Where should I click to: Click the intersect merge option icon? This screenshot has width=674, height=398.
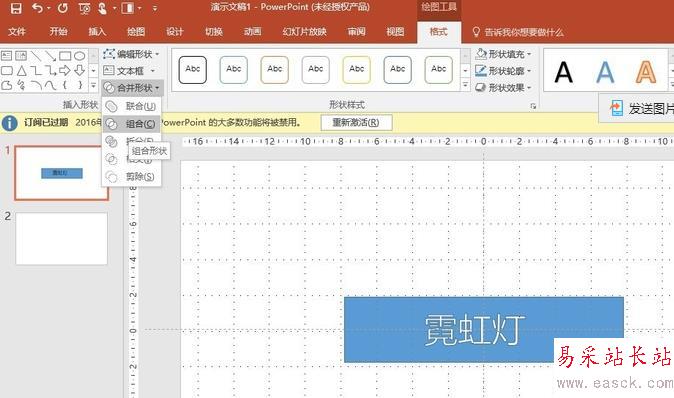click(111, 159)
